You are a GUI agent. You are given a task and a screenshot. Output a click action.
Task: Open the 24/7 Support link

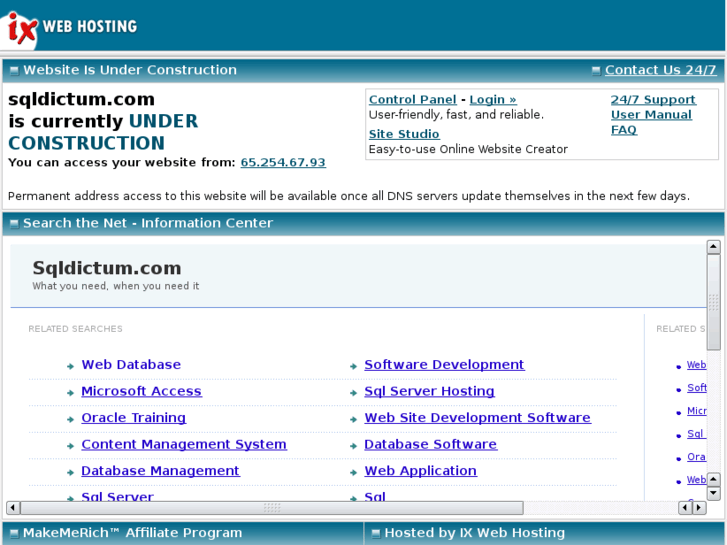[653, 100]
